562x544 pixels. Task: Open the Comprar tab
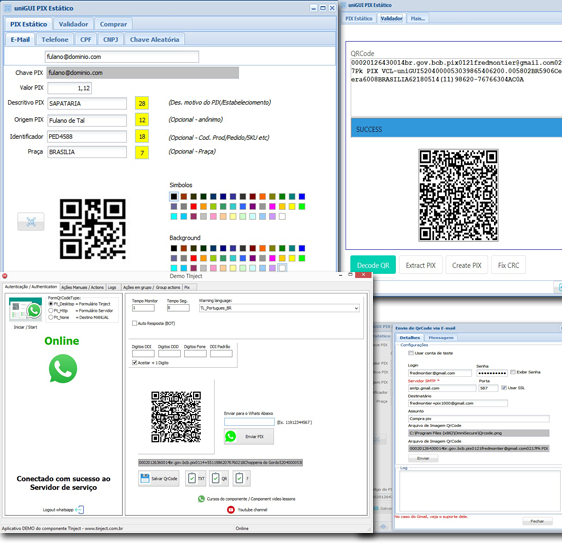tap(113, 24)
